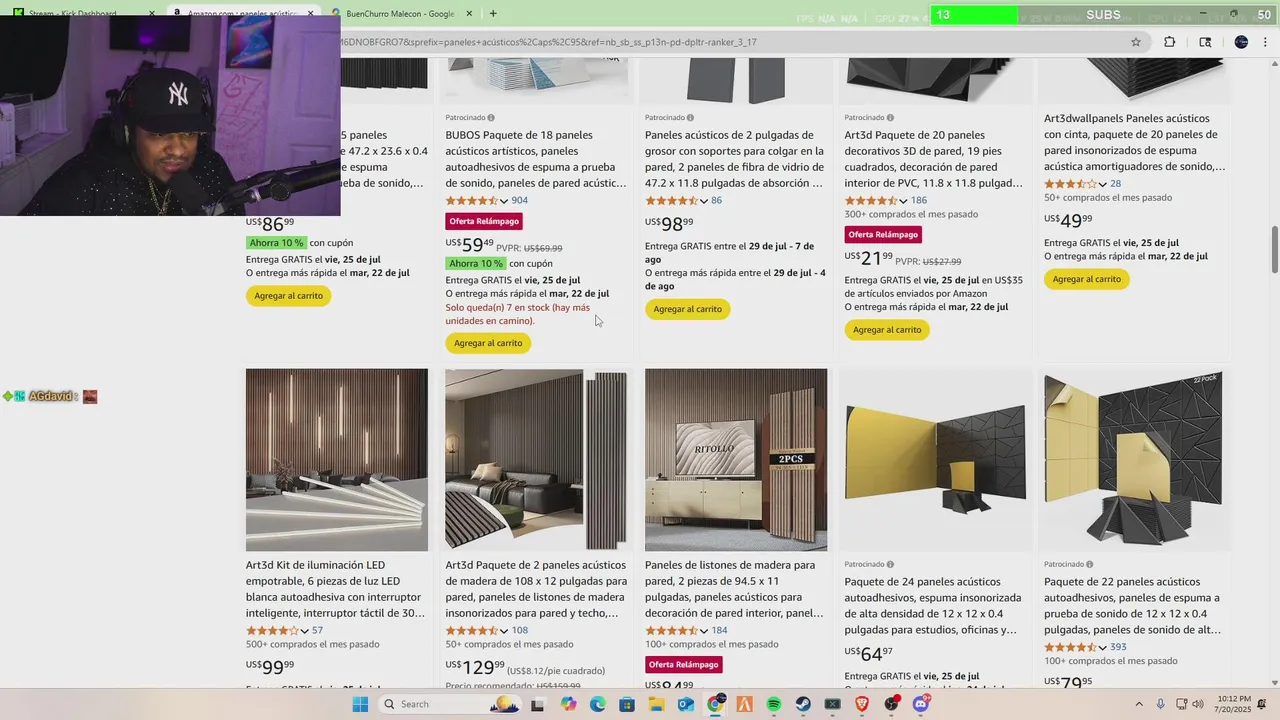Click the 'Ahorra 10 %' coupon badge on BUBOS
Screen dimensions: 1280x720
(x=476, y=264)
